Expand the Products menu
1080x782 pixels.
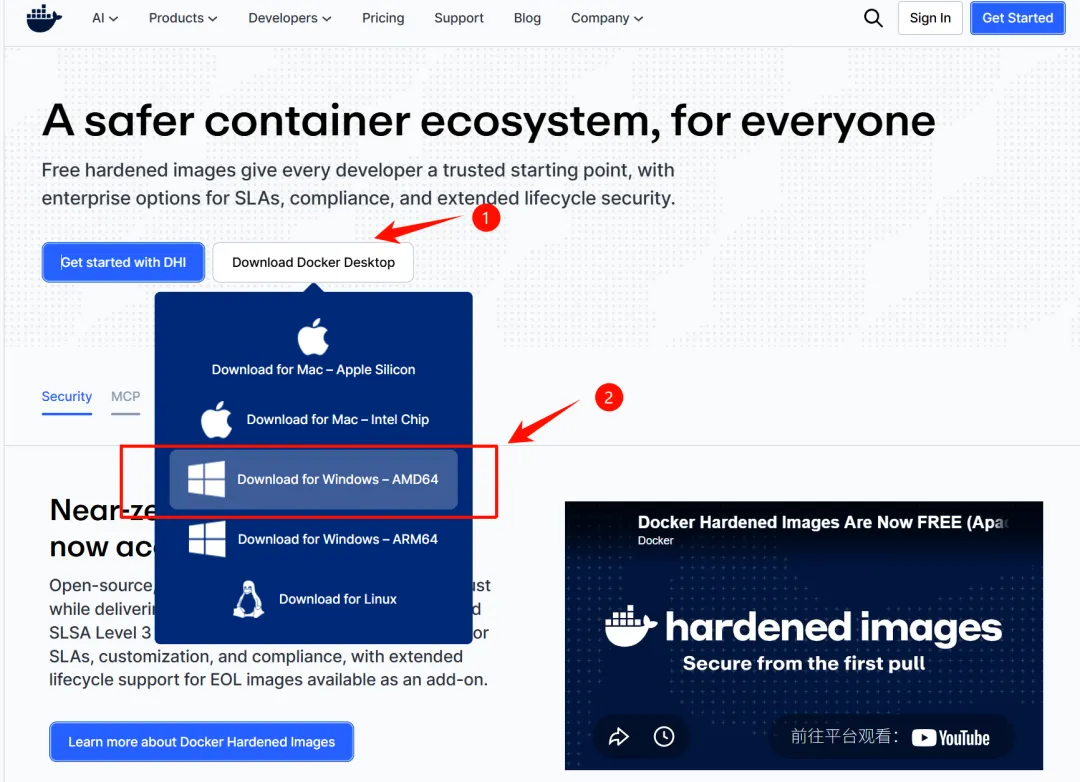(x=183, y=18)
